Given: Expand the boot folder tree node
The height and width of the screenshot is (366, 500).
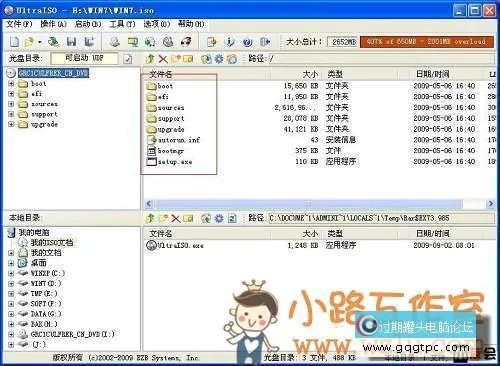Looking at the screenshot, I should click(x=11, y=84).
